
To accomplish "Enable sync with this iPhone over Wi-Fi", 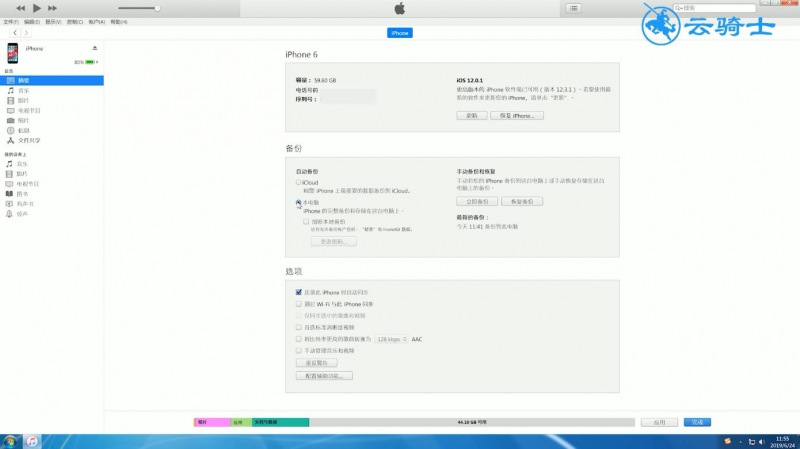I will [298, 304].
